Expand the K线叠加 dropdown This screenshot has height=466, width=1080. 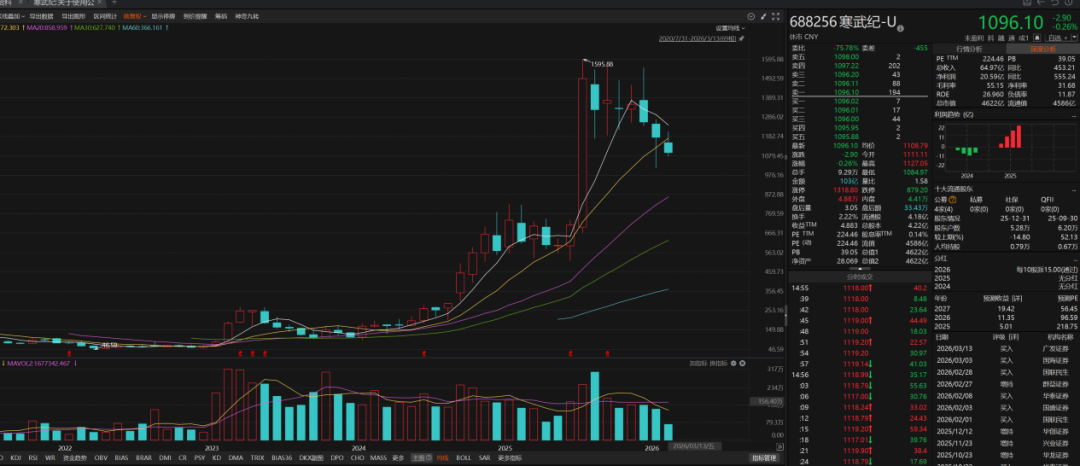click(12, 17)
